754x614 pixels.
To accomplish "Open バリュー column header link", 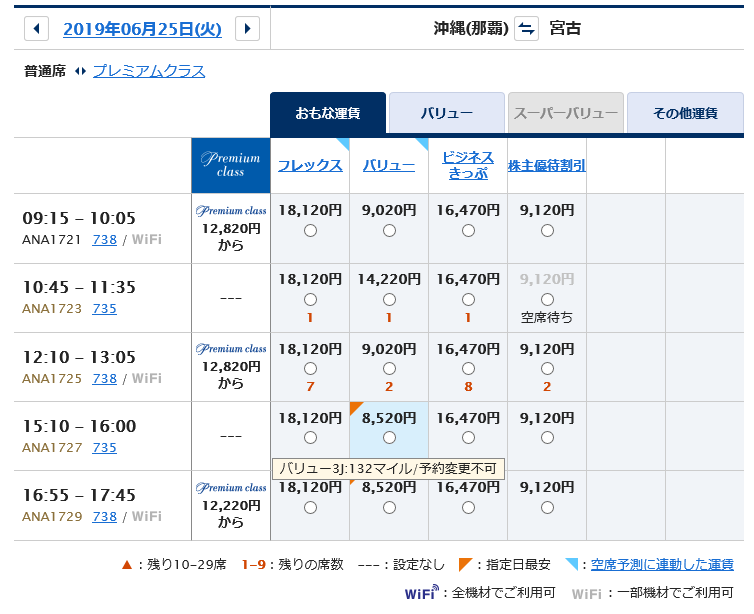I will [389, 165].
